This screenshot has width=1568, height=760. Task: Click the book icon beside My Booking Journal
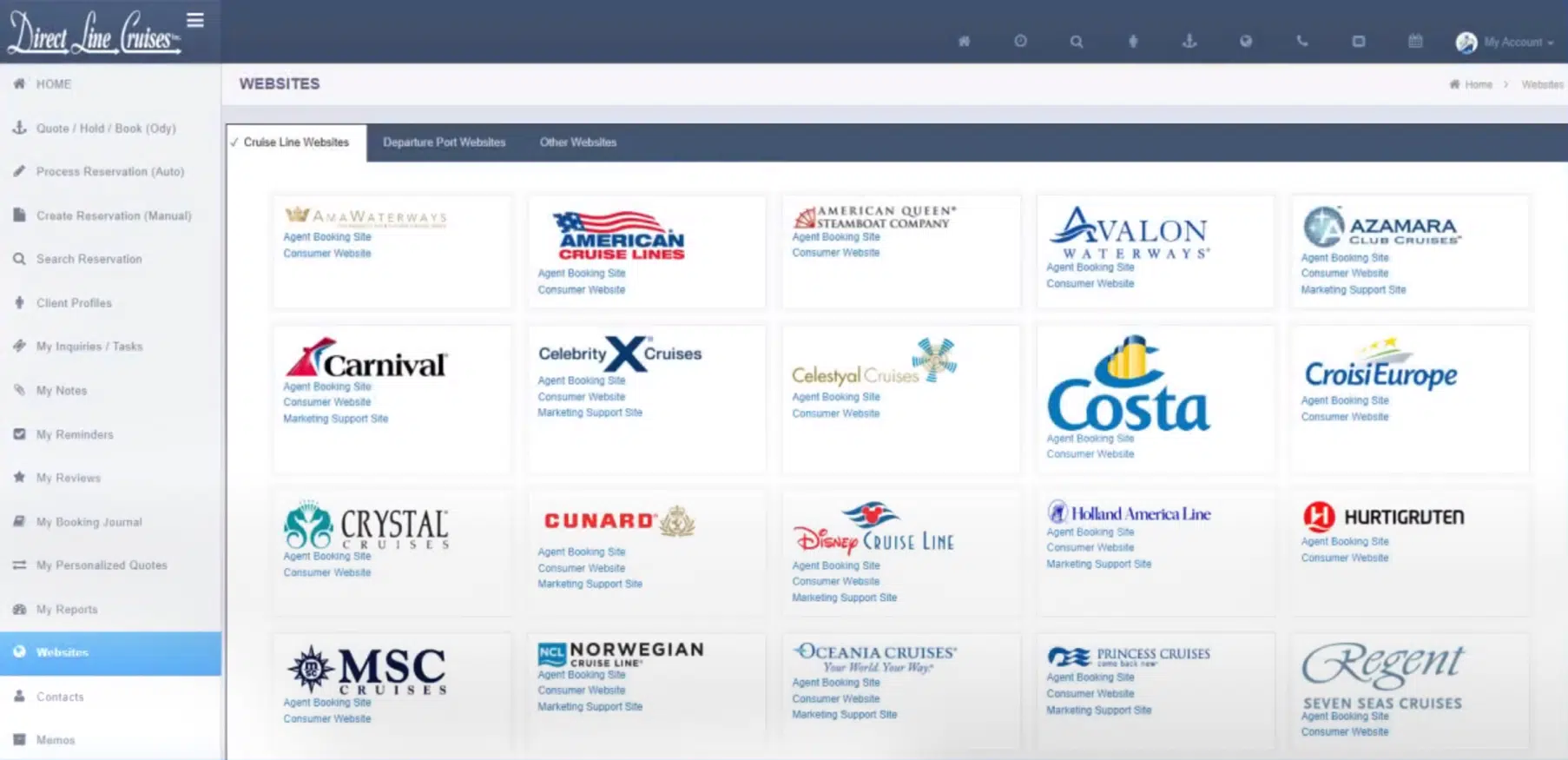coord(19,521)
